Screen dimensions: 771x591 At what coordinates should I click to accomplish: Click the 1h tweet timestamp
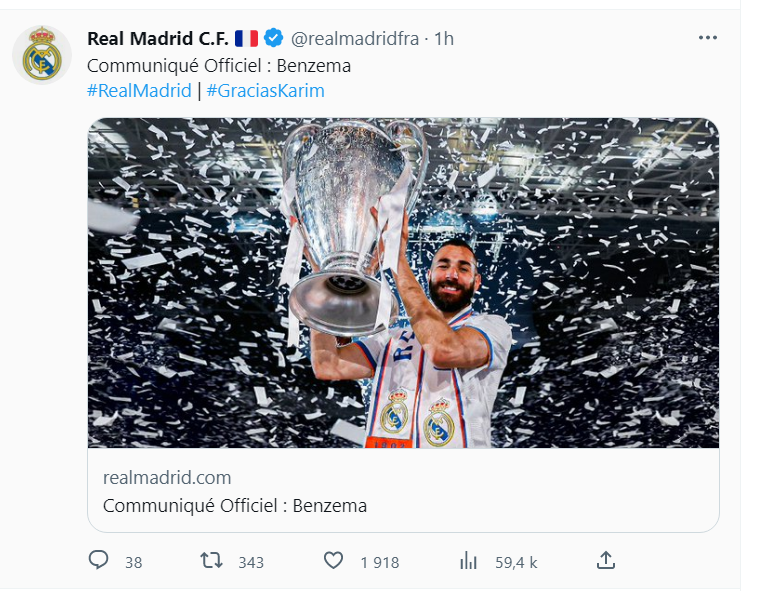point(444,39)
